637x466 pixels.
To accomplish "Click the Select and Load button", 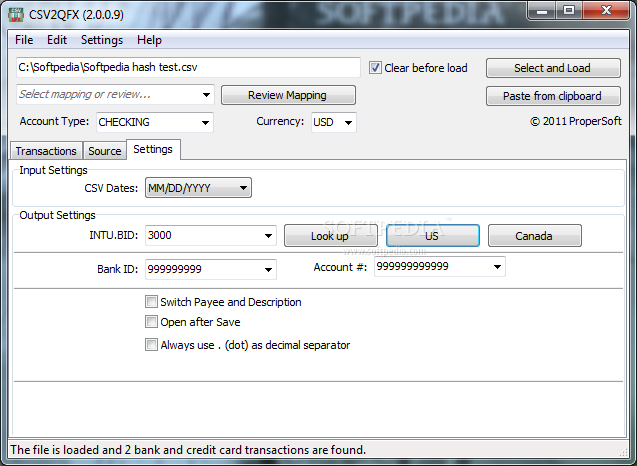I will tap(553, 68).
